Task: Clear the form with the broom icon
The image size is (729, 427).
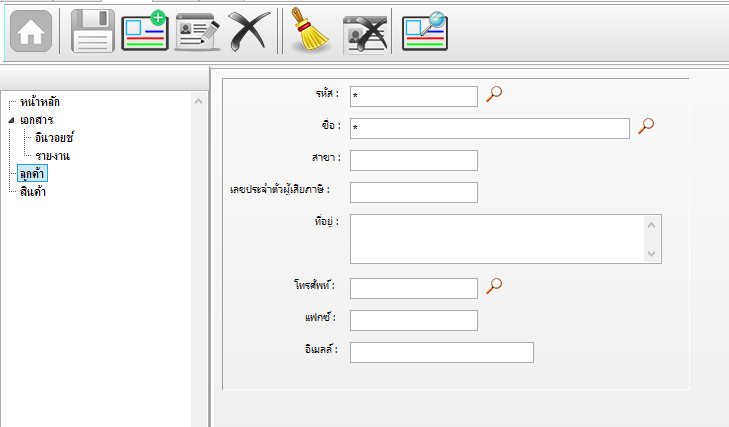Action: [x=309, y=29]
